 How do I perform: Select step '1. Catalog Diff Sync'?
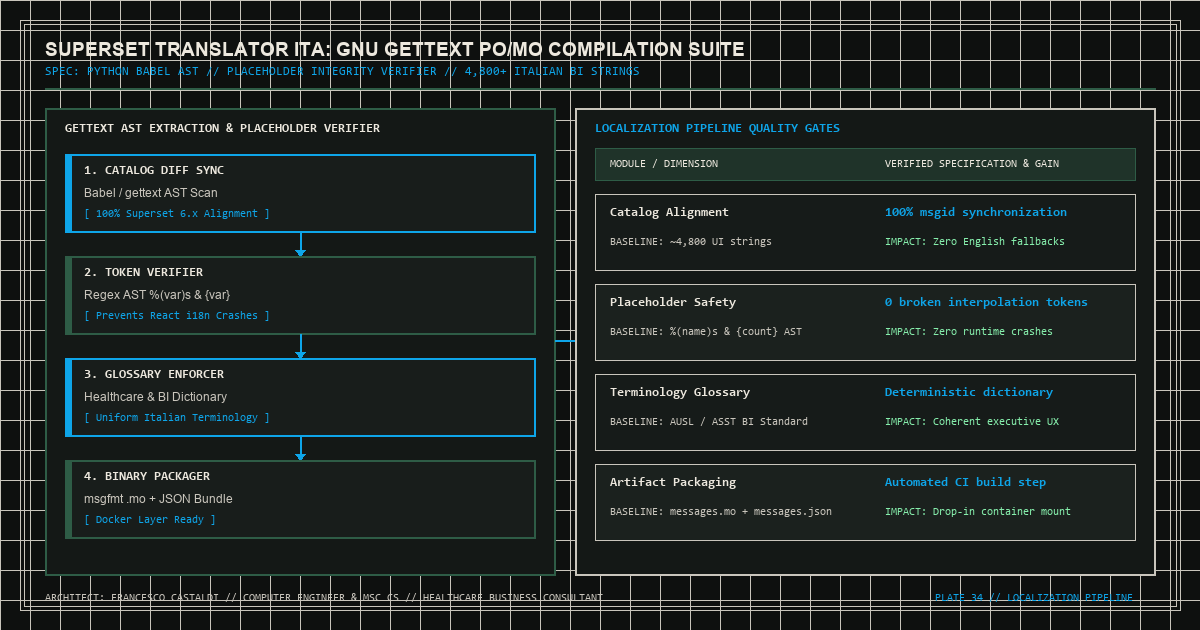tap(301, 193)
